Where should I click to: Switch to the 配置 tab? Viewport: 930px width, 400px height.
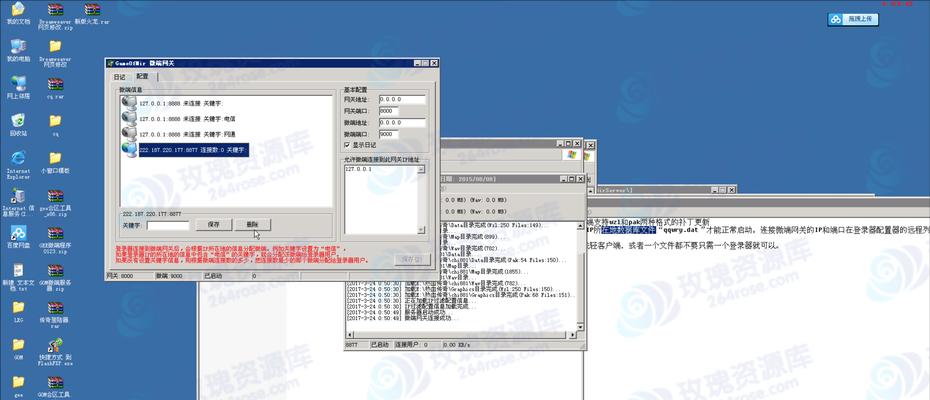143,76
